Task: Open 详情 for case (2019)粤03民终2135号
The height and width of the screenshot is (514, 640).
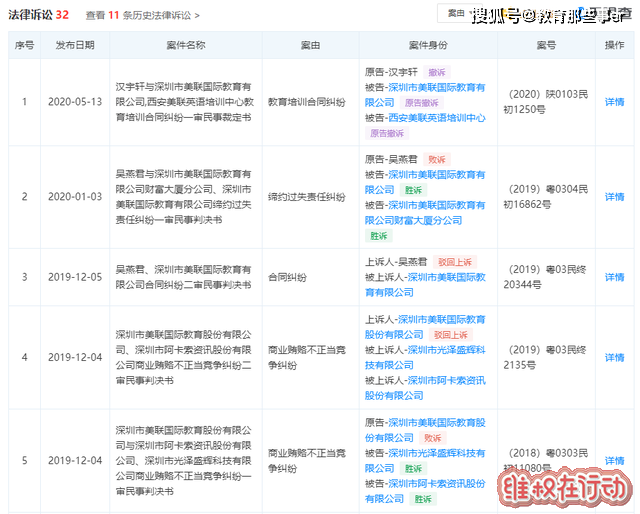Action: point(614,358)
